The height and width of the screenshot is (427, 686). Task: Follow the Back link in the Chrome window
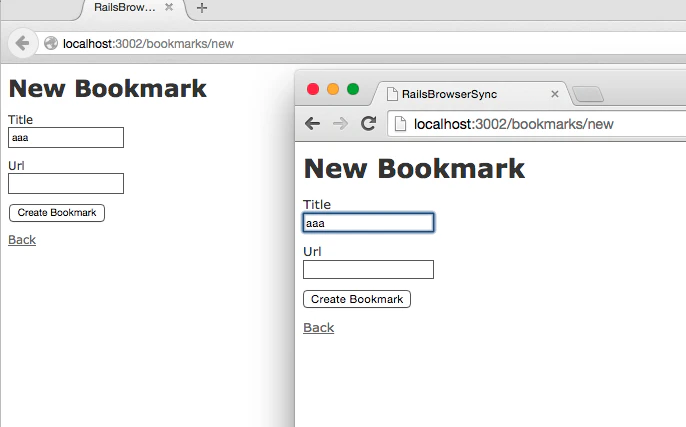[x=318, y=328]
